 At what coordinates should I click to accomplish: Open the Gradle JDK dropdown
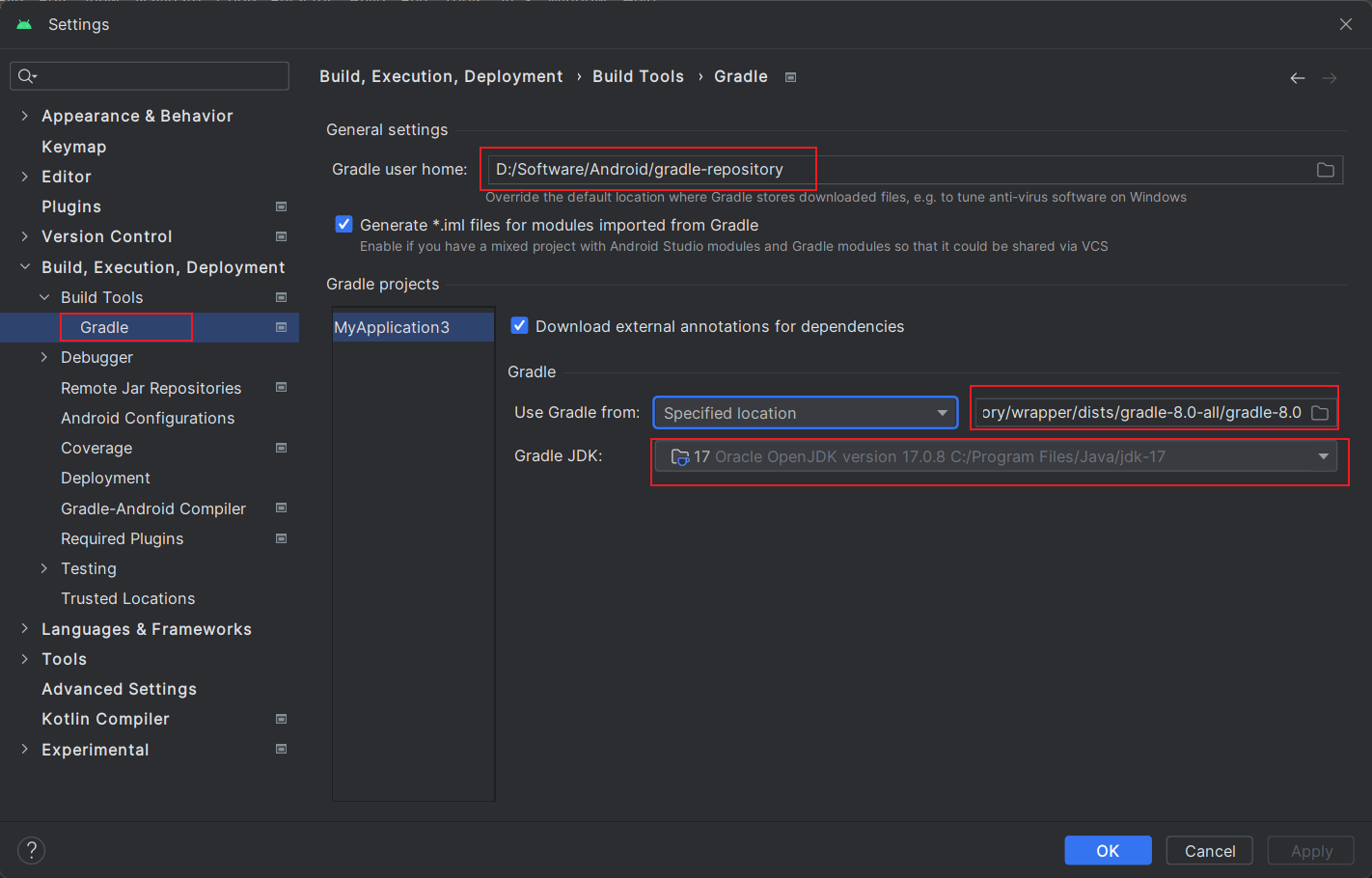[x=996, y=456]
